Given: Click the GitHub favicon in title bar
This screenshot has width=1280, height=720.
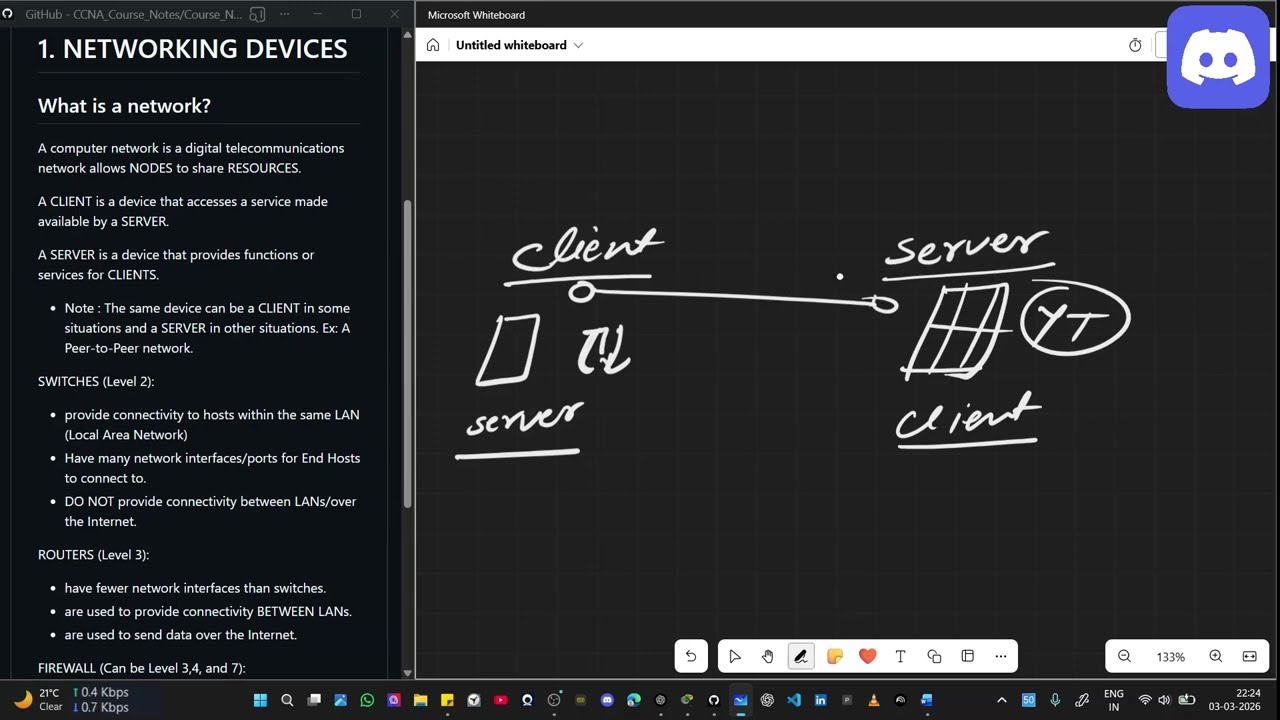Looking at the screenshot, I should (8, 15).
